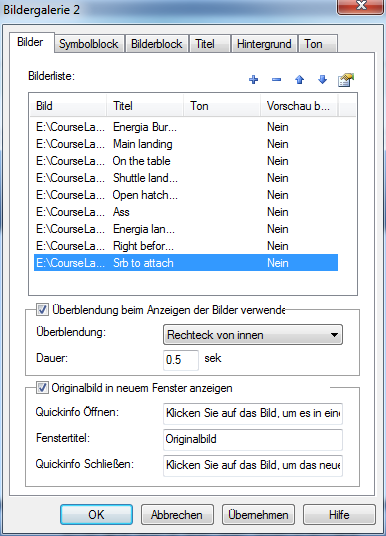Move selected picture up with arrow icon
386x536 pixels.
[300, 80]
